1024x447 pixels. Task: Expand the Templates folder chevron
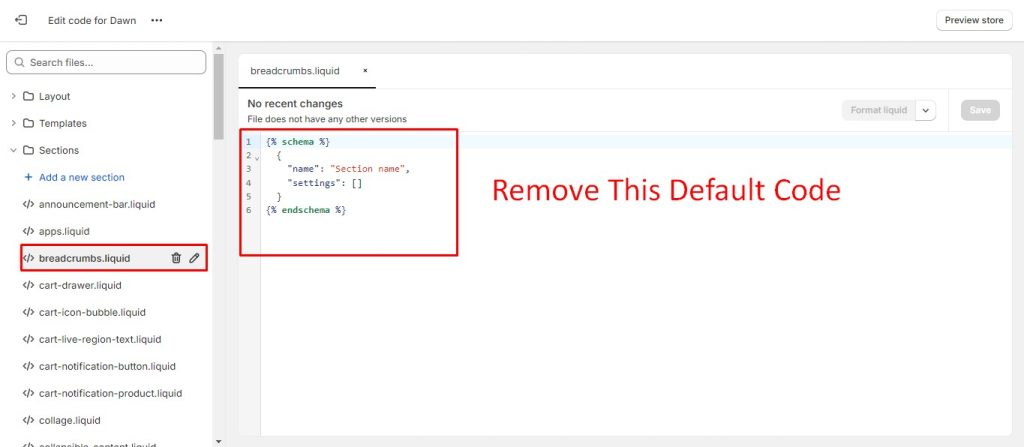tap(13, 124)
